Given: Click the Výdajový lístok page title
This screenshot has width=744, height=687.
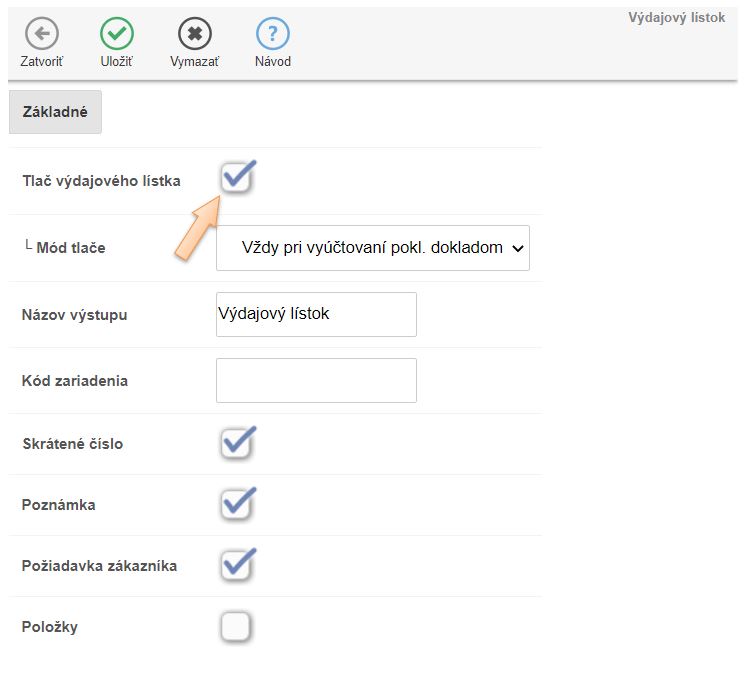Looking at the screenshot, I should click(676, 18).
